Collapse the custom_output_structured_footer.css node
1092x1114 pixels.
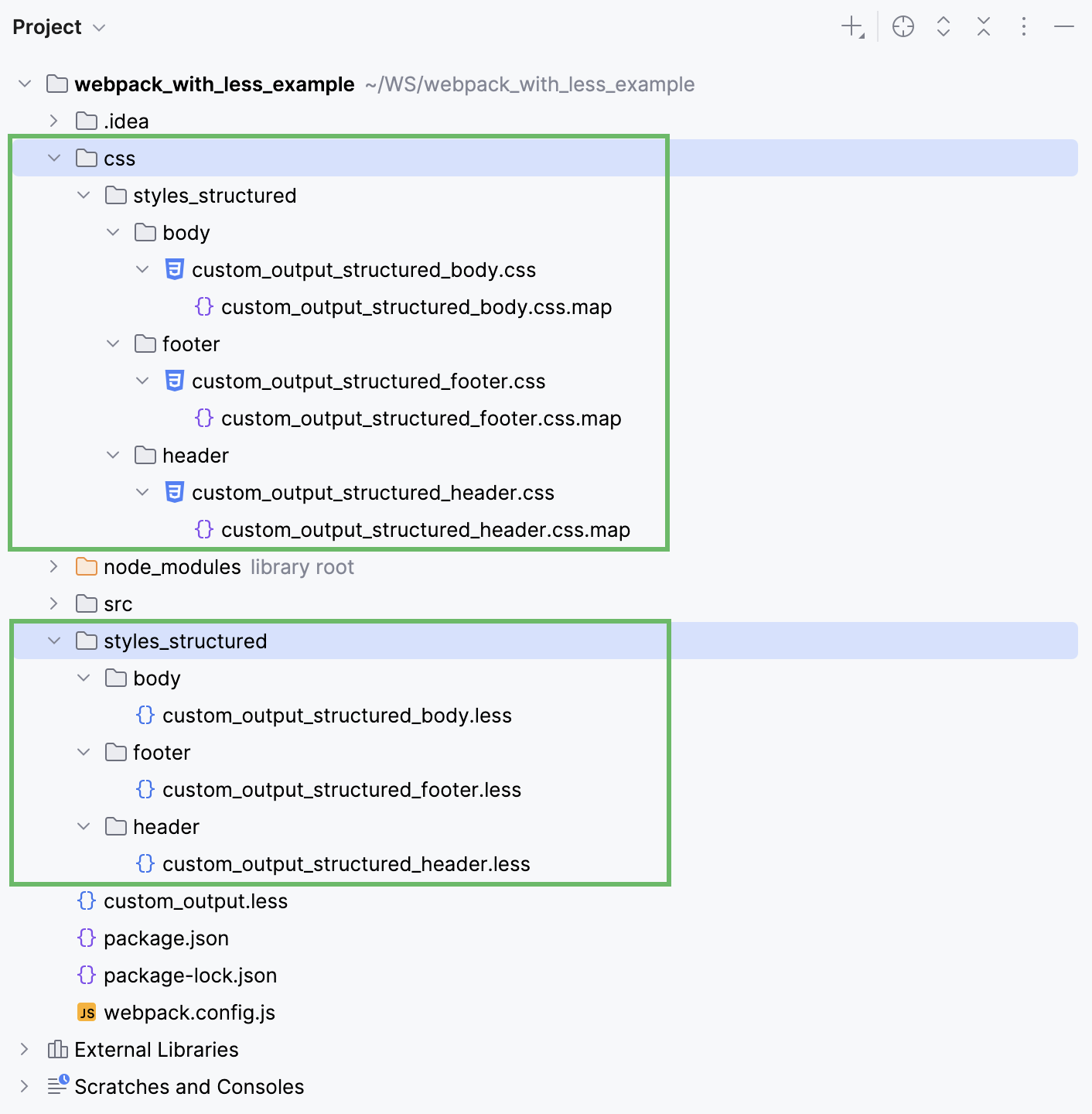tap(142, 381)
